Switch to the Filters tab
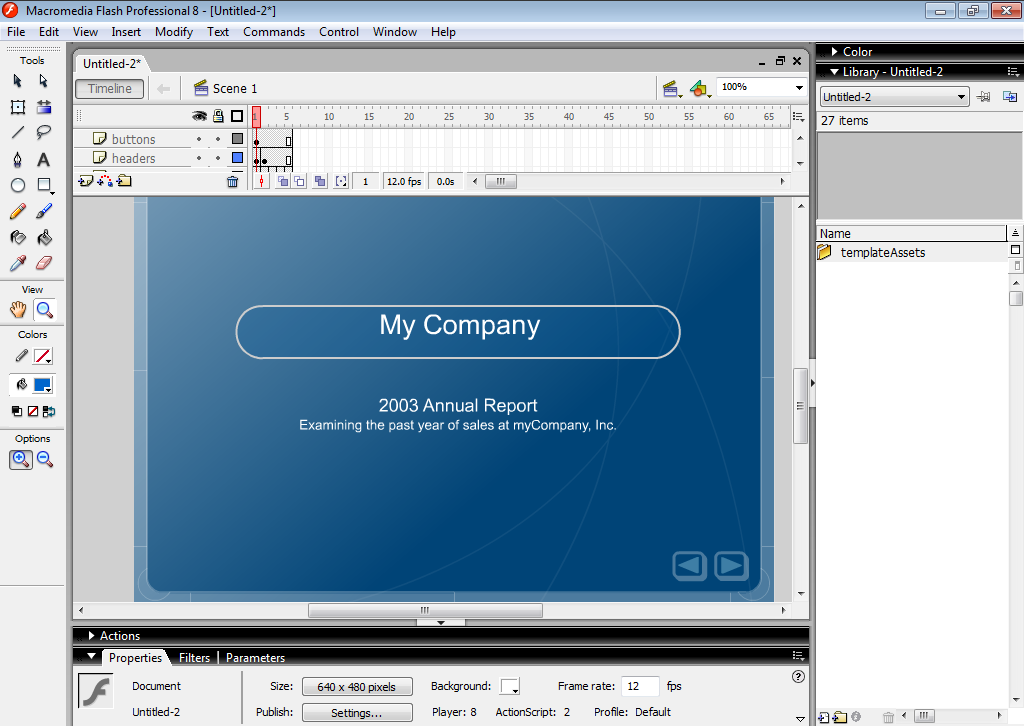 pos(194,657)
